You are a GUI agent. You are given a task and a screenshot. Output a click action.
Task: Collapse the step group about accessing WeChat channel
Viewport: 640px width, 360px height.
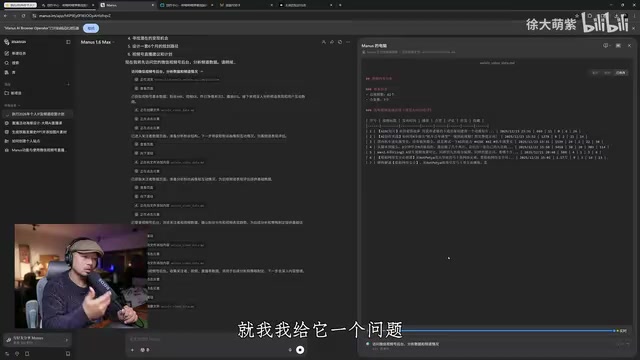click(167, 71)
